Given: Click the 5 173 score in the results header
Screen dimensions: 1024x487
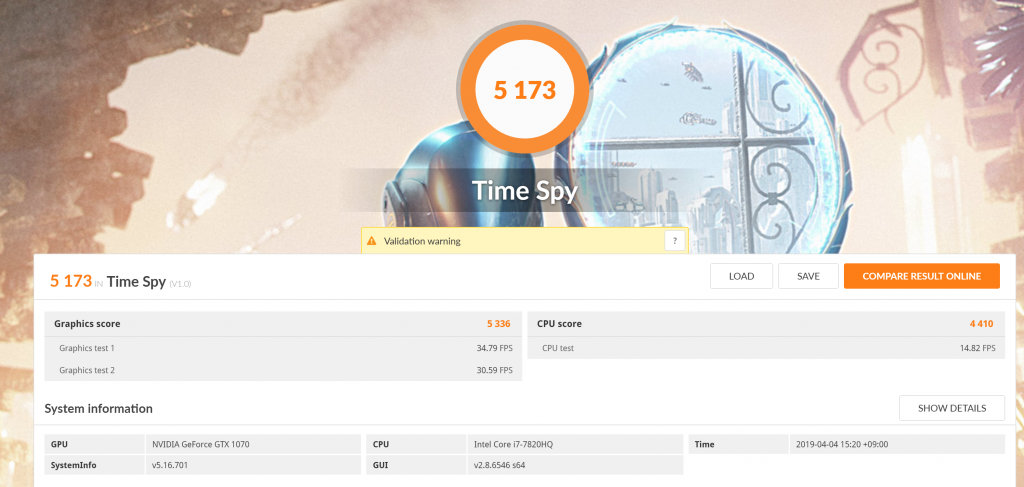Looking at the screenshot, I should point(71,281).
